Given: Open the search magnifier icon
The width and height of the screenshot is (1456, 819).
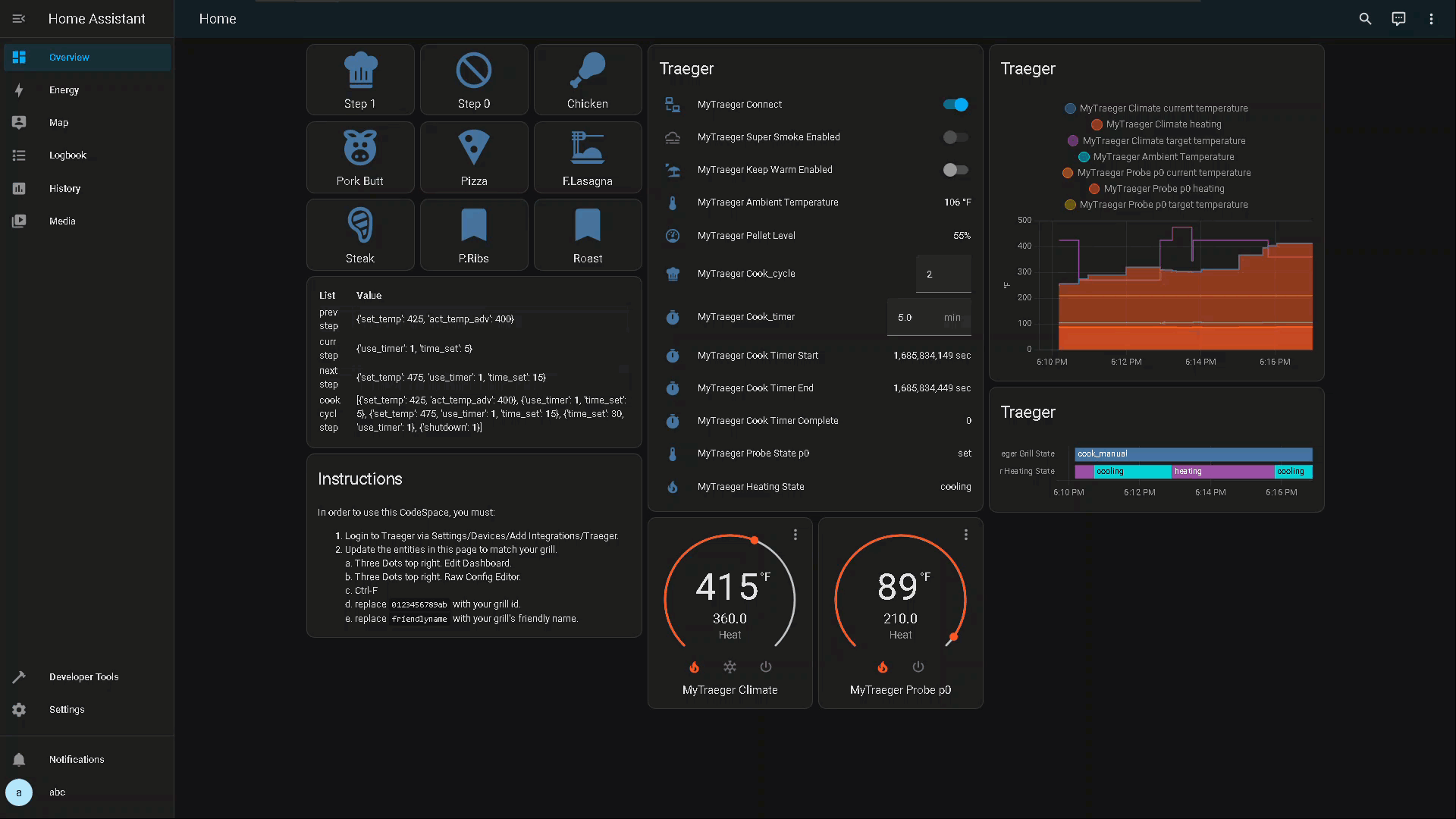Looking at the screenshot, I should coord(1365,19).
